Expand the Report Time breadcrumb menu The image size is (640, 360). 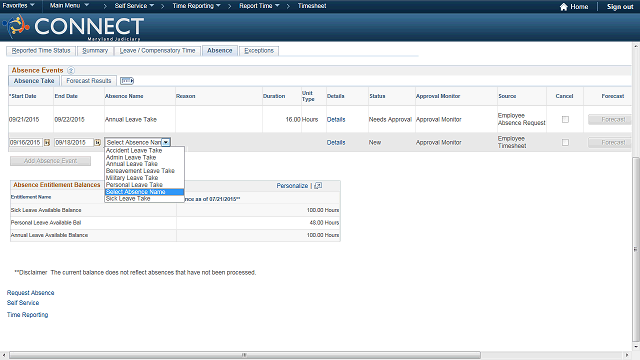(x=259, y=6)
